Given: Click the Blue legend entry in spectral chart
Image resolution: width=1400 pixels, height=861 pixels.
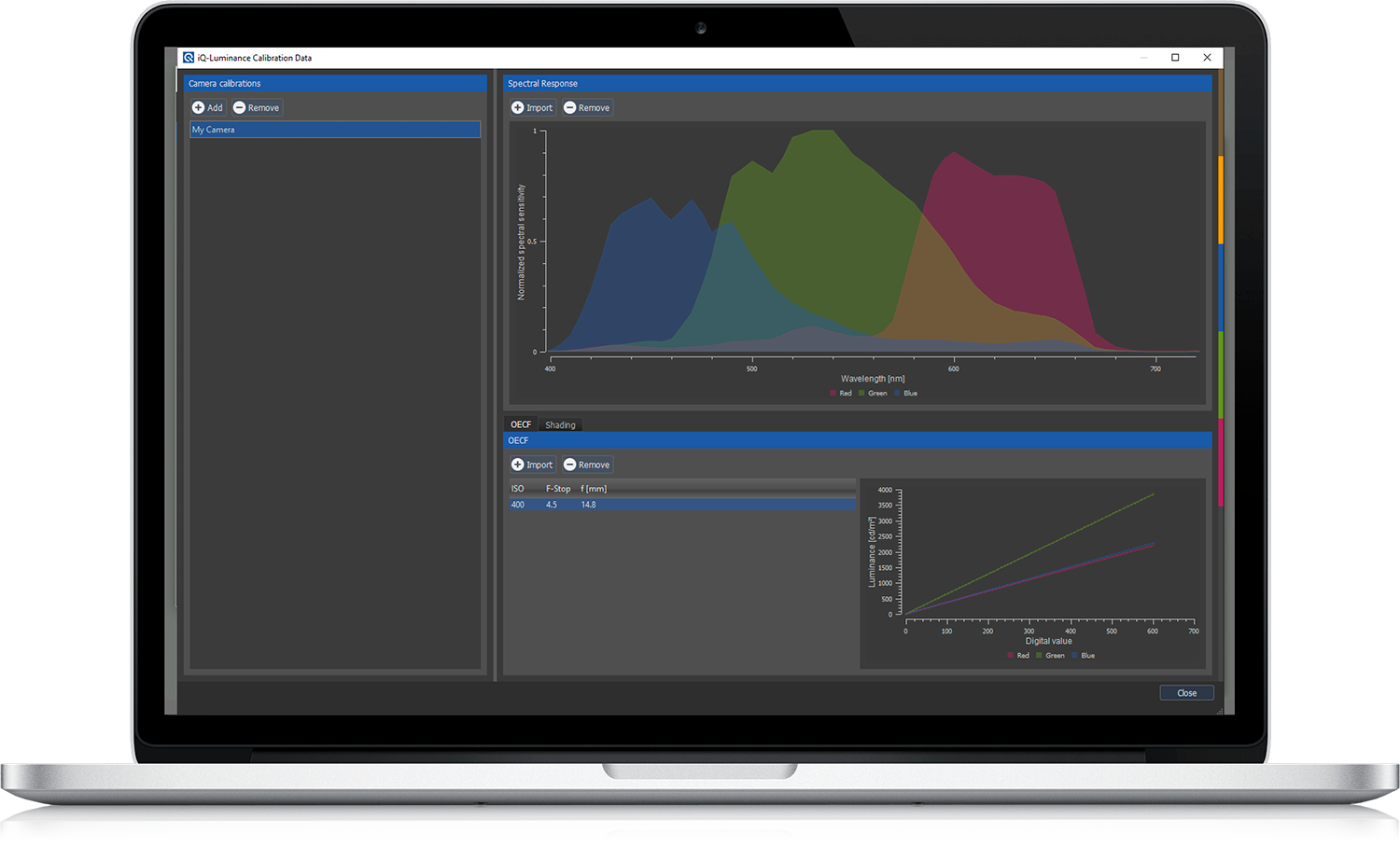Looking at the screenshot, I should [x=906, y=394].
